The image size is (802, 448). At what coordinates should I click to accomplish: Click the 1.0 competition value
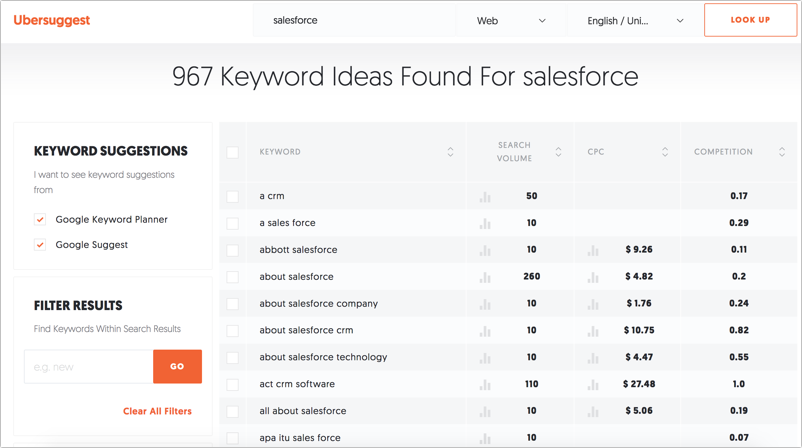click(x=739, y=384)
